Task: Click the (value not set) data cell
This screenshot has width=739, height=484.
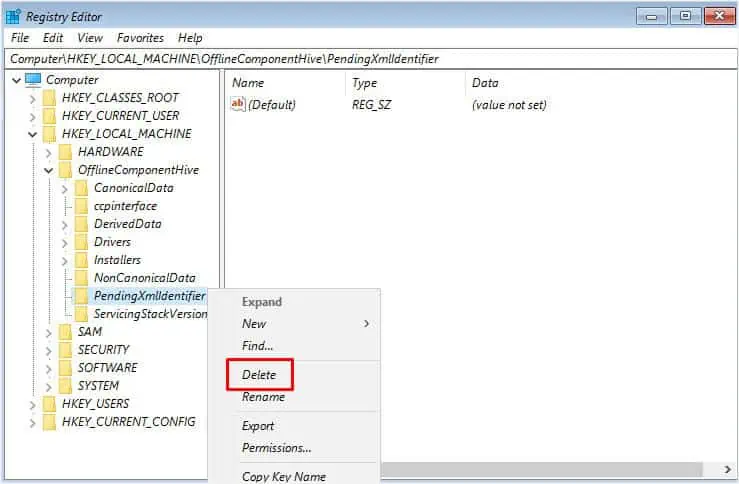Action: point(509,105)
